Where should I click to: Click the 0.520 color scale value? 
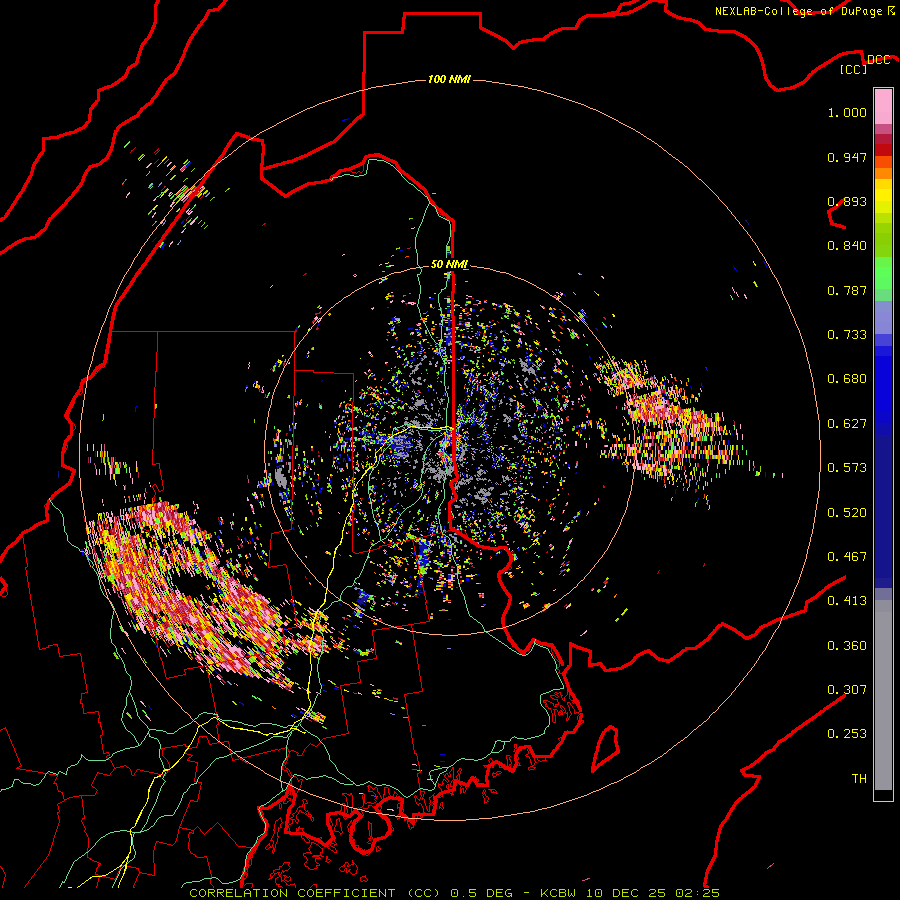pyautogui.click(x=847, y=513)
